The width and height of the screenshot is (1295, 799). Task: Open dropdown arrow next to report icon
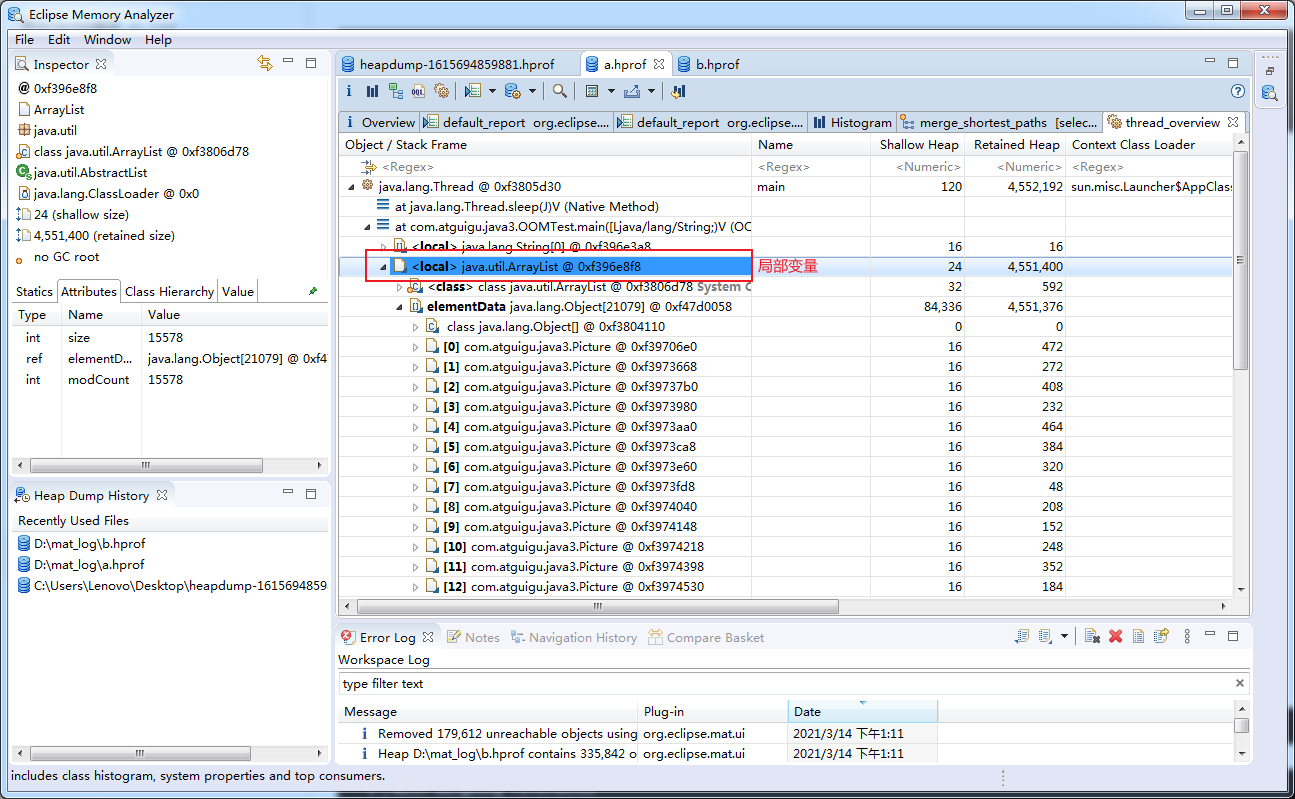[x=492, y=91]
